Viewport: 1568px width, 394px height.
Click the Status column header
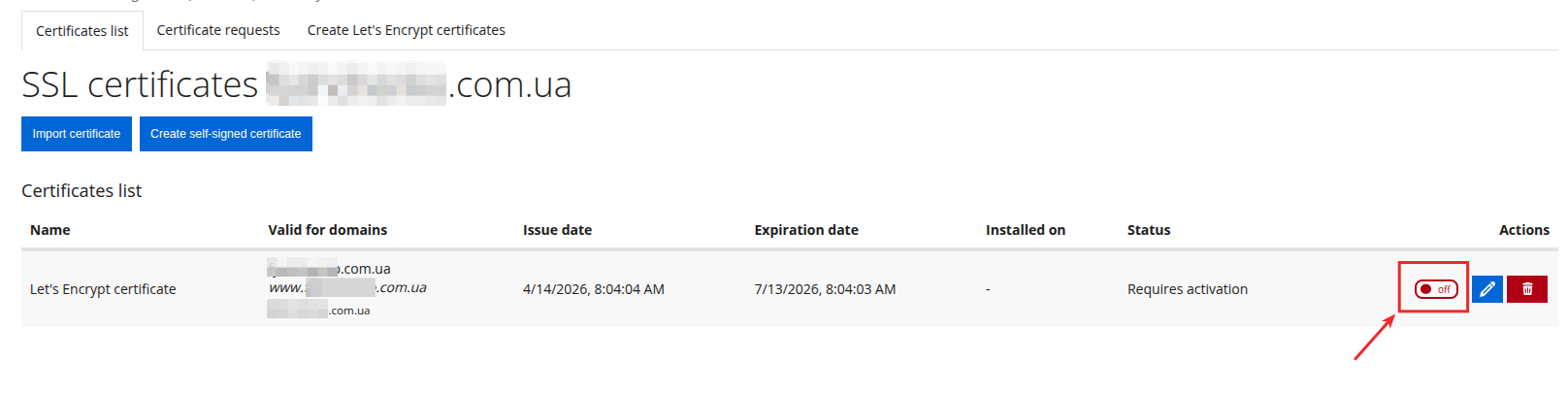tap(1149, 230)
